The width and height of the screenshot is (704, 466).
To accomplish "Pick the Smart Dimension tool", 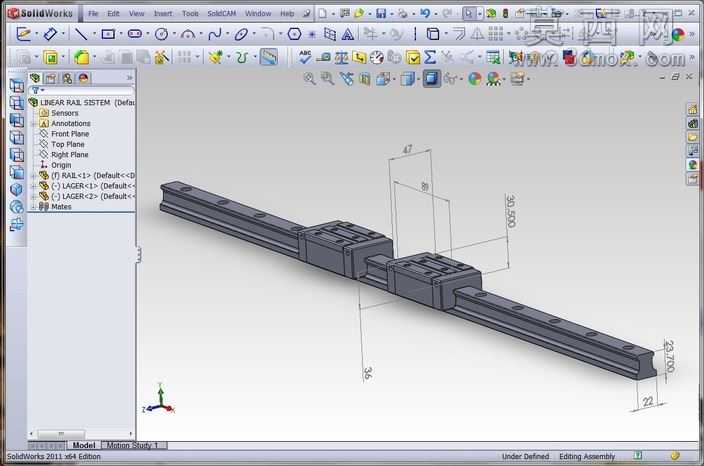I will (50, 34).
